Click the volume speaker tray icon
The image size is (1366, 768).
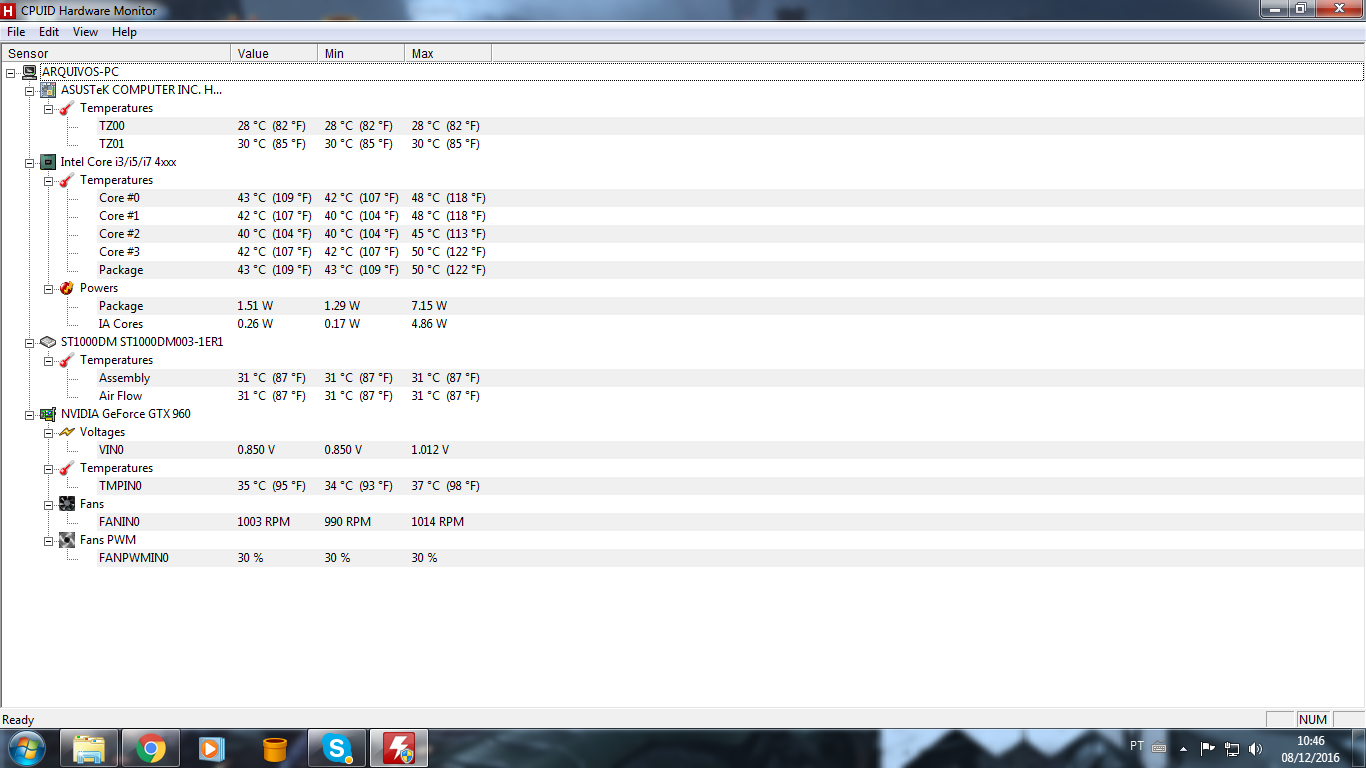pos(1256,748)
